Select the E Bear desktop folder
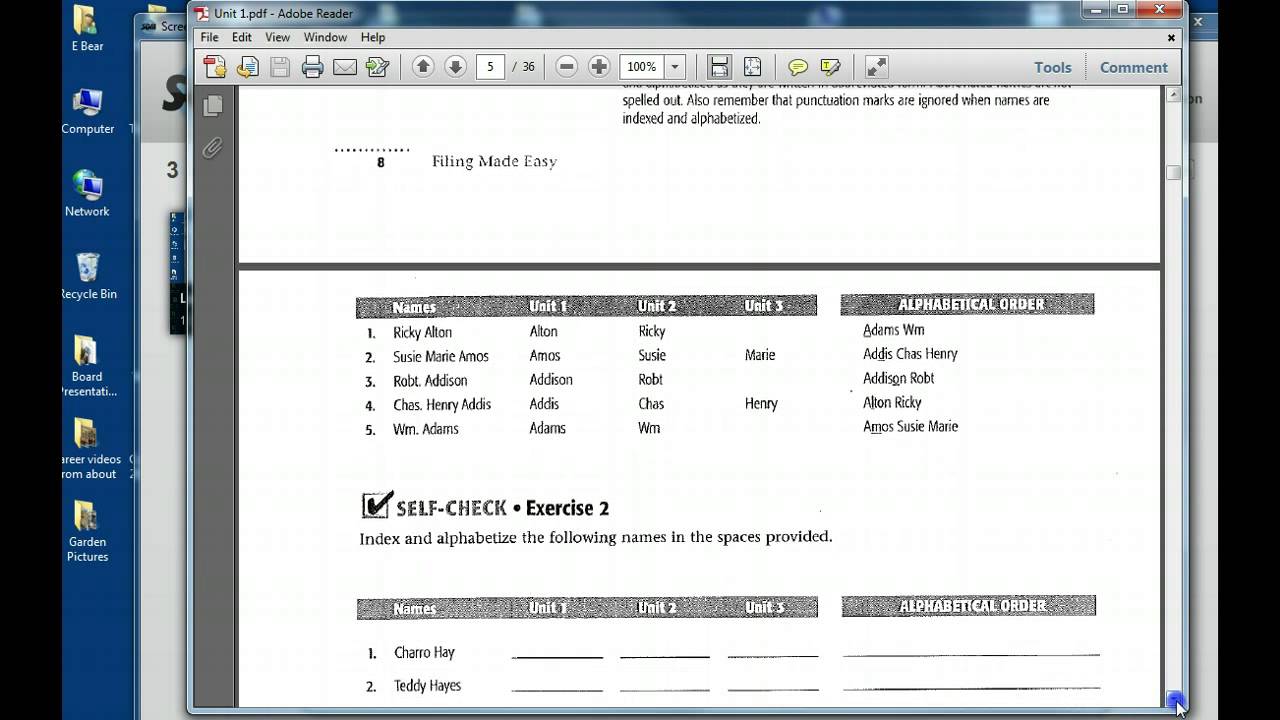Image resolution: width=1280 pixels, height=720 pixels. point(86,29)
